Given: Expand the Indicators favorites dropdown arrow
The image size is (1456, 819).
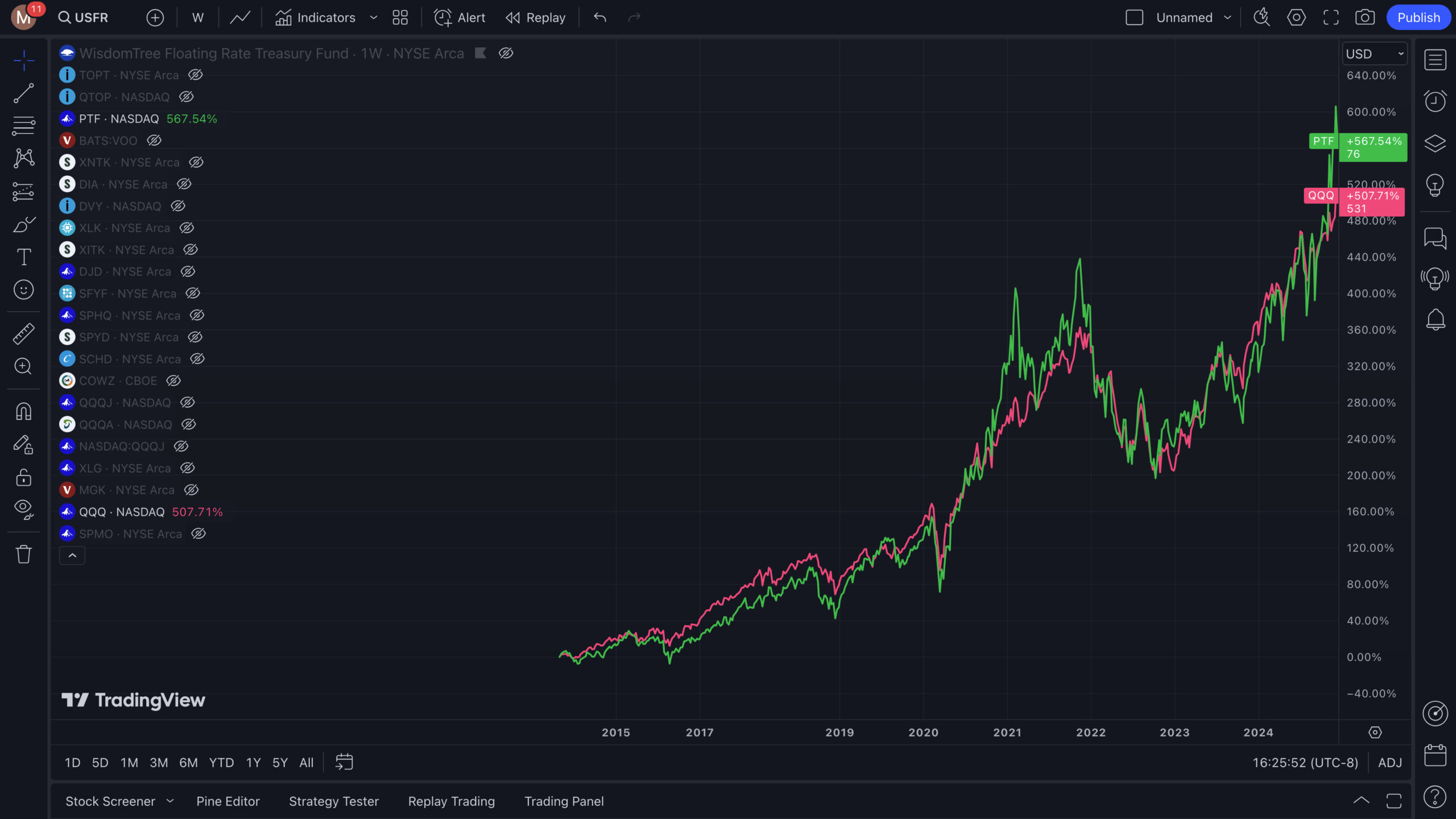Looking at the screenshot, I should tap(374, 18).
